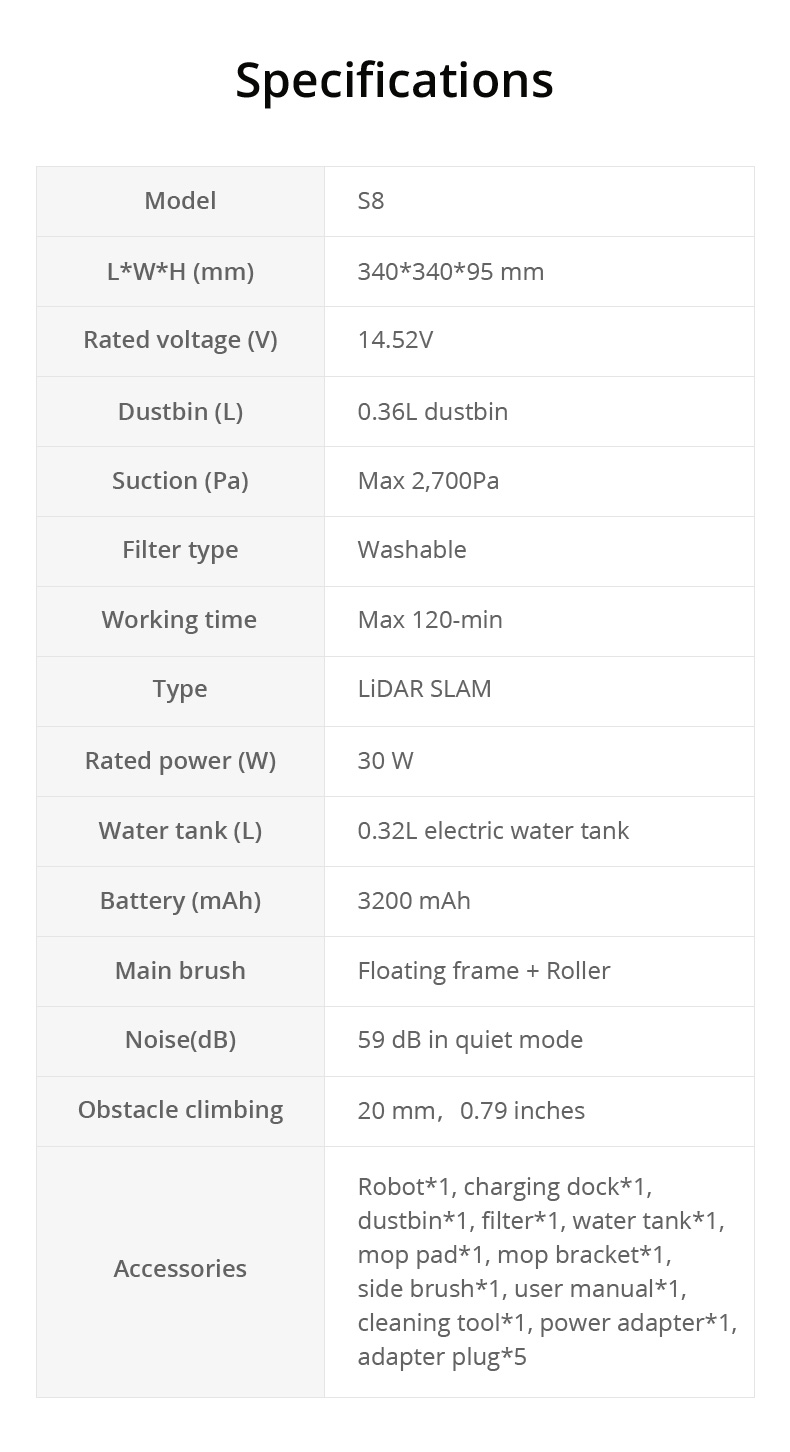Click the Accessories label cell
The image size is (790, 1452).
(x=180, y=1269)
